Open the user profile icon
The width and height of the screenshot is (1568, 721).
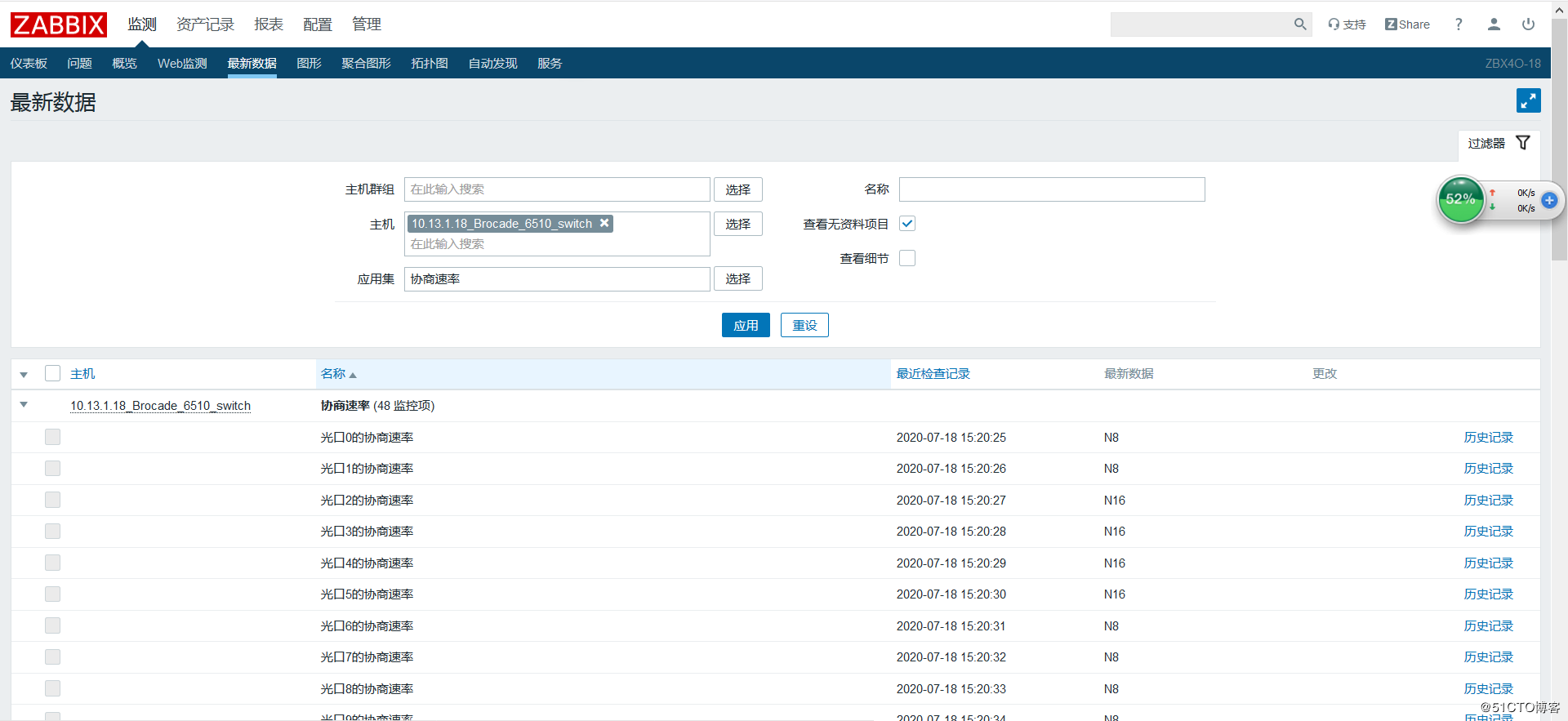(x=1494, y=24)
